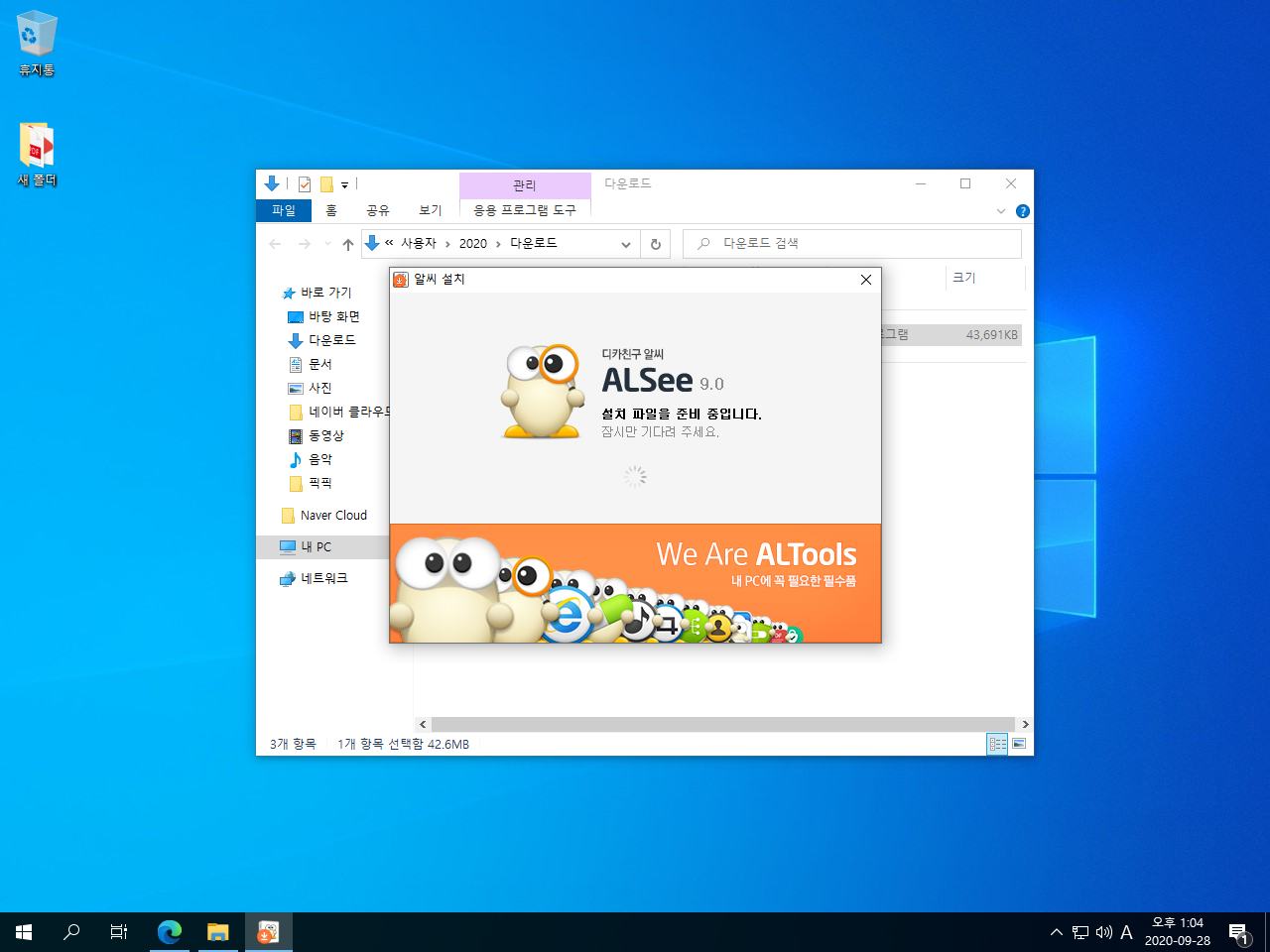
Task: Switch to the 보기 ribbon tab
Action: (x=431, y=210)
